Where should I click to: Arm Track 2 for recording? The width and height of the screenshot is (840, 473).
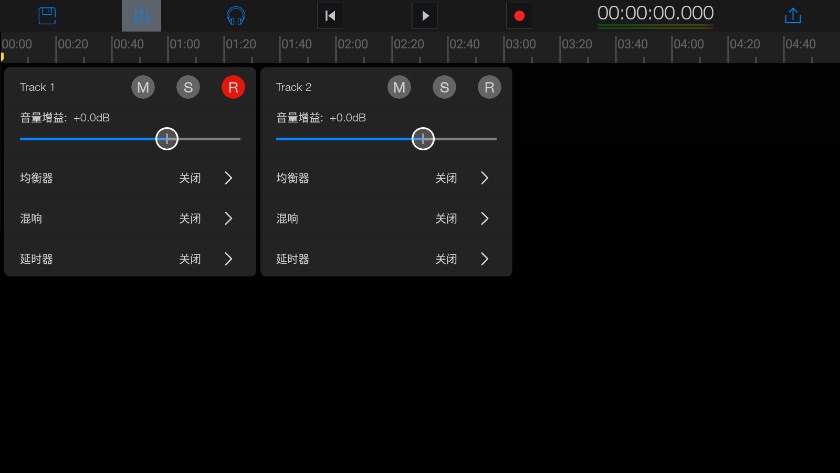coord(489,87)
